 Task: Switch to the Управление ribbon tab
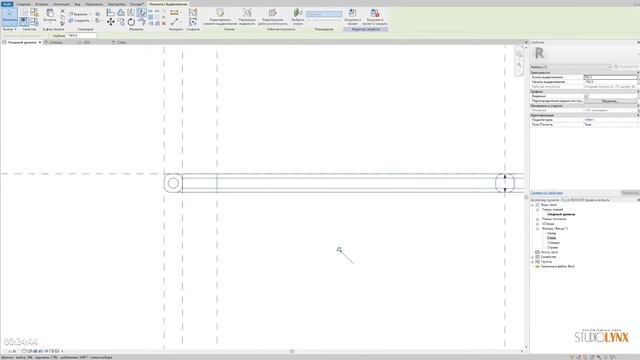point(94,4)
